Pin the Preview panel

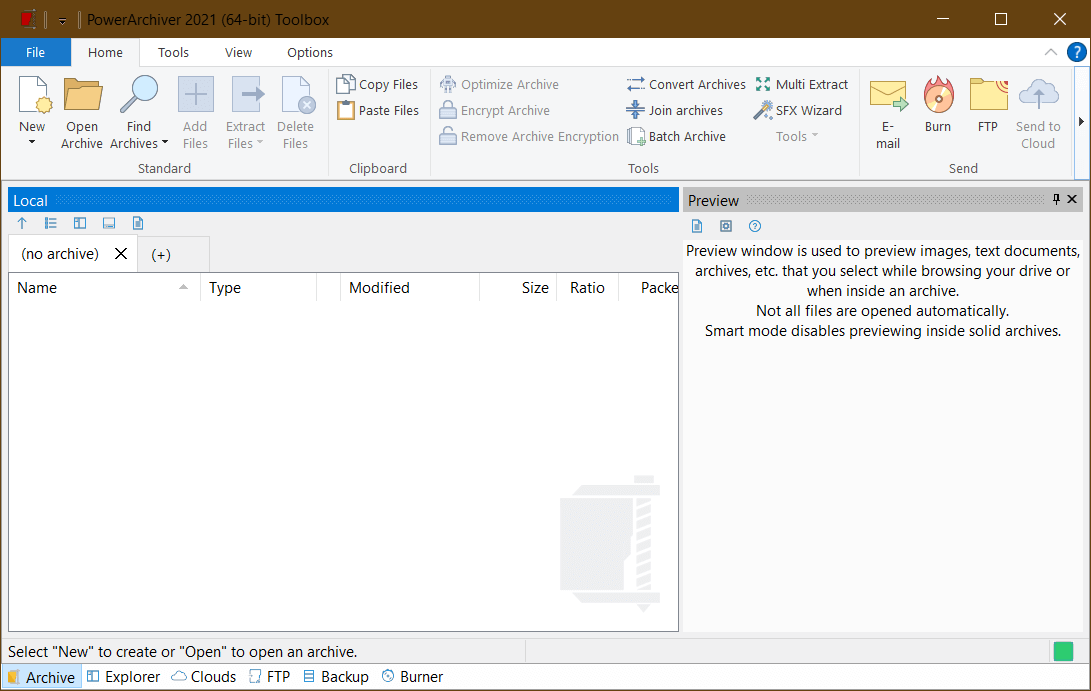tap(1056, 200)
